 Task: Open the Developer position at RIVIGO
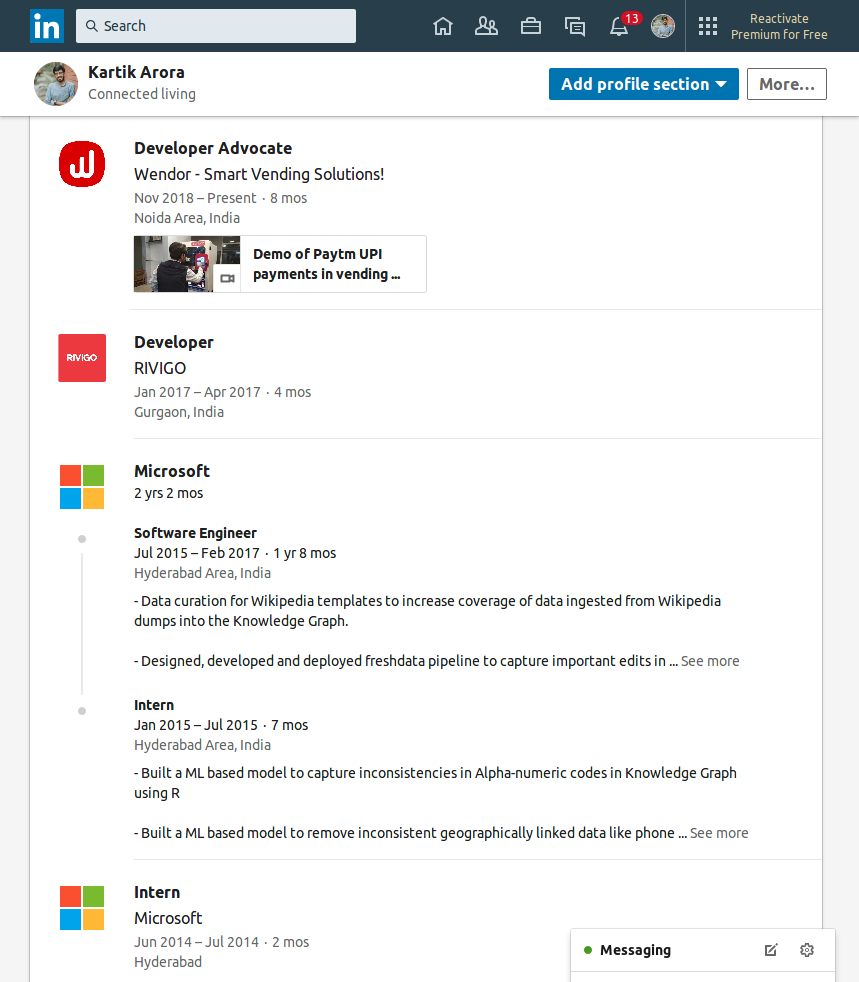(173, 343)
